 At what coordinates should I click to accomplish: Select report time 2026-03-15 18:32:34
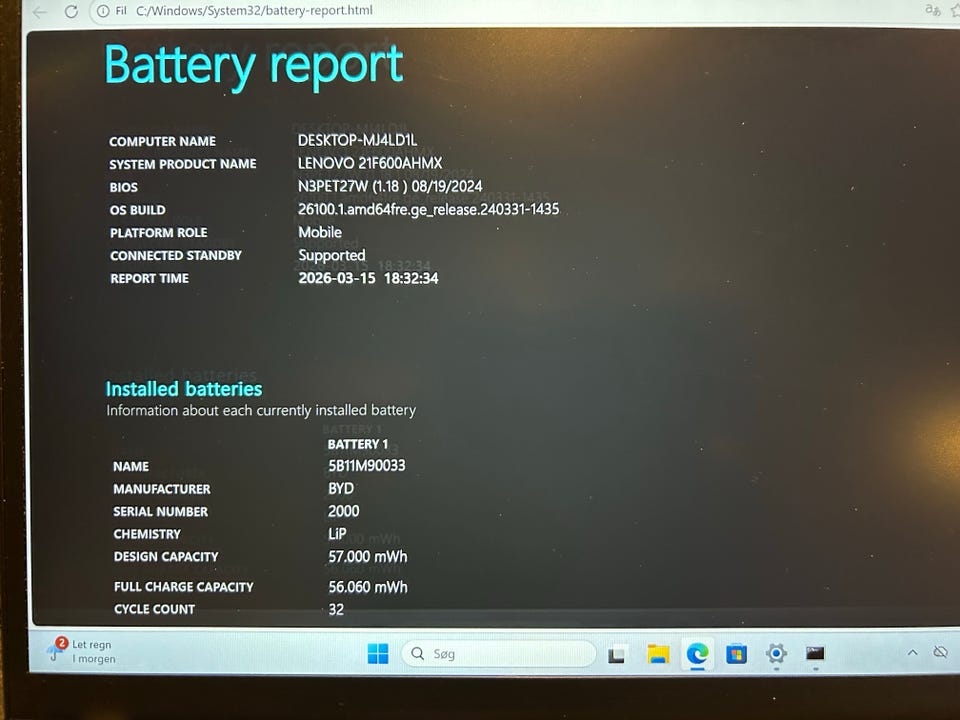click(368, 278)
